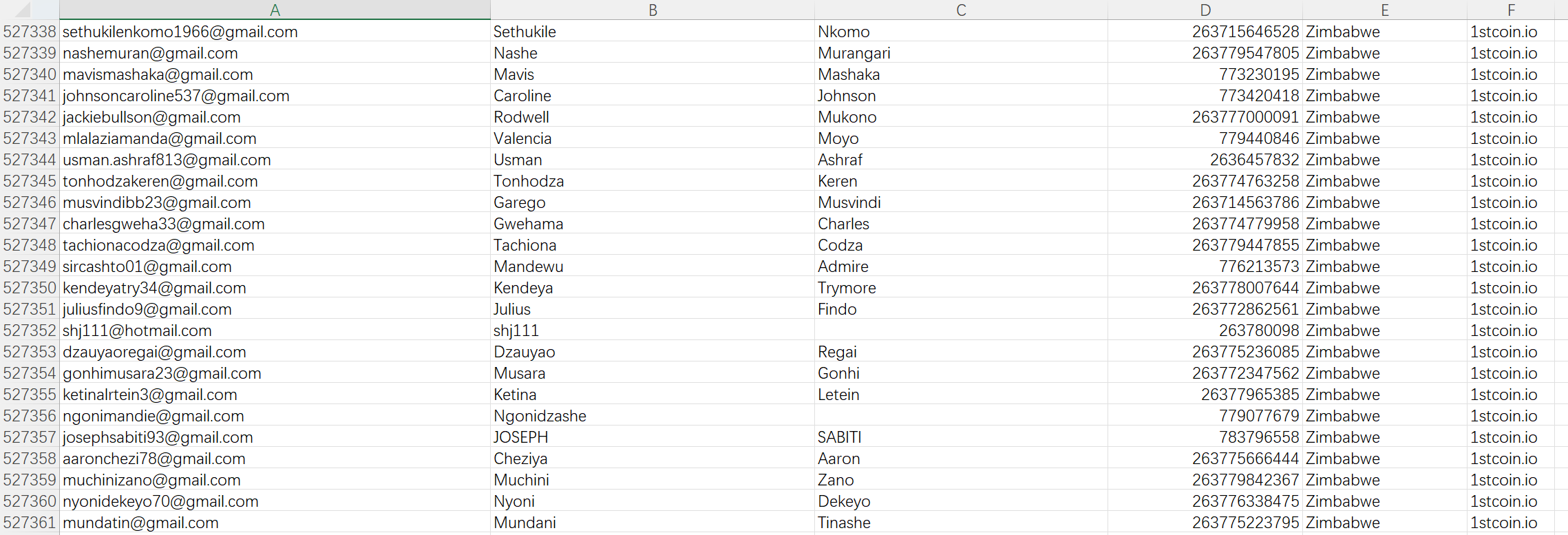Click row header 527350

(30, 288)
